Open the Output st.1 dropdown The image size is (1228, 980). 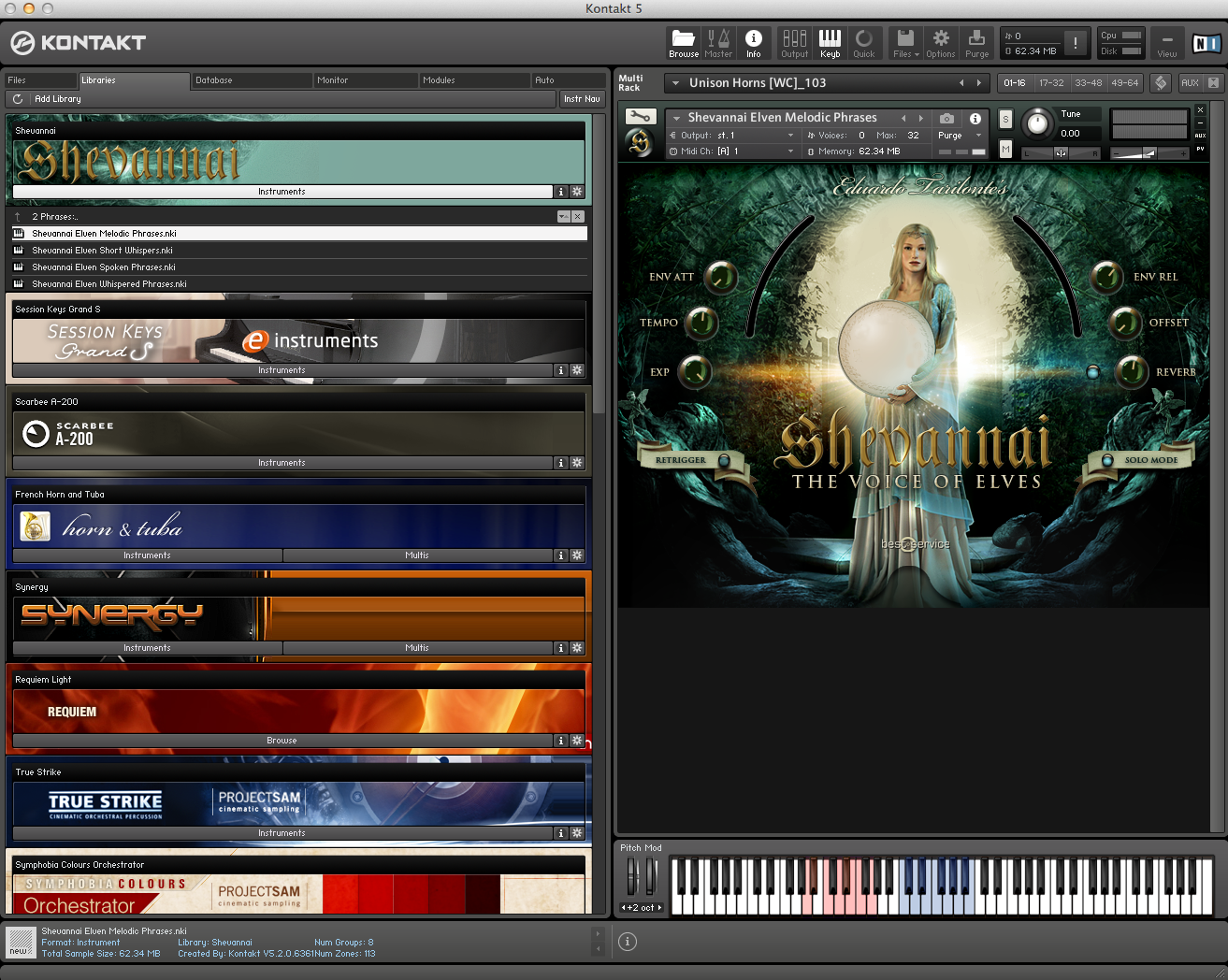(791, 136)
